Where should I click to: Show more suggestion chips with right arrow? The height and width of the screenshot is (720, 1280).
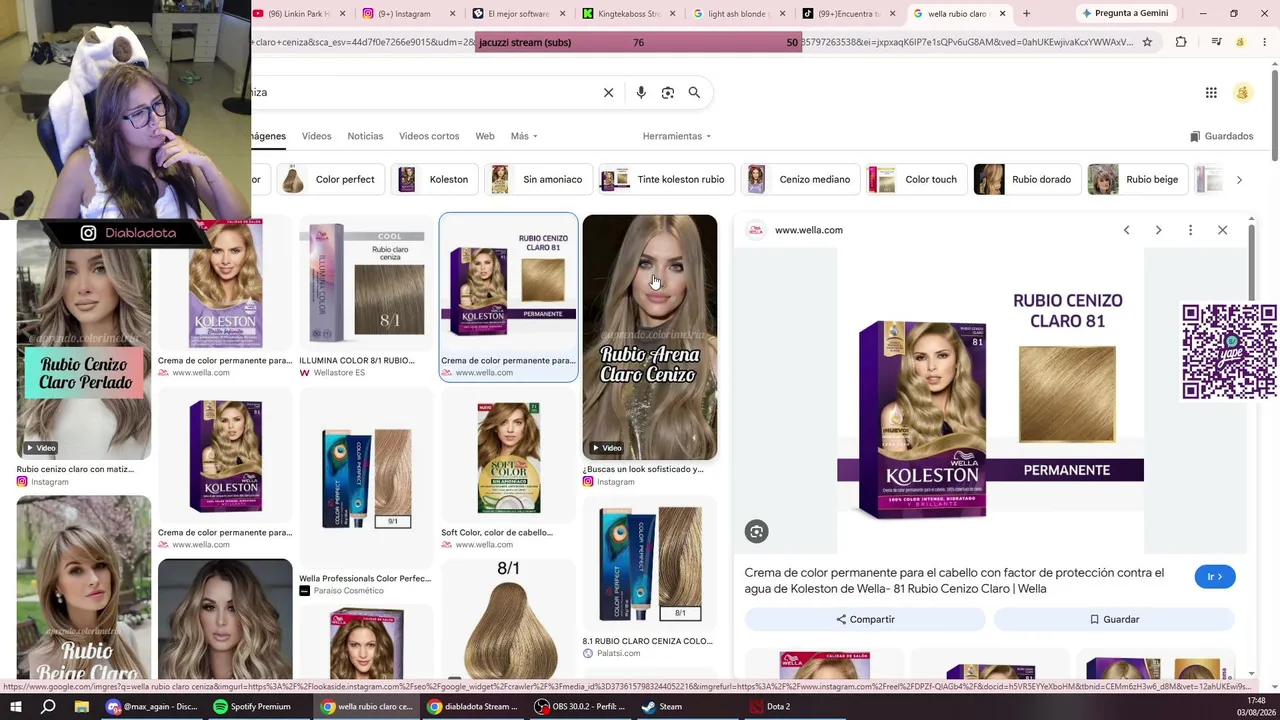[x=1239, y=180]
